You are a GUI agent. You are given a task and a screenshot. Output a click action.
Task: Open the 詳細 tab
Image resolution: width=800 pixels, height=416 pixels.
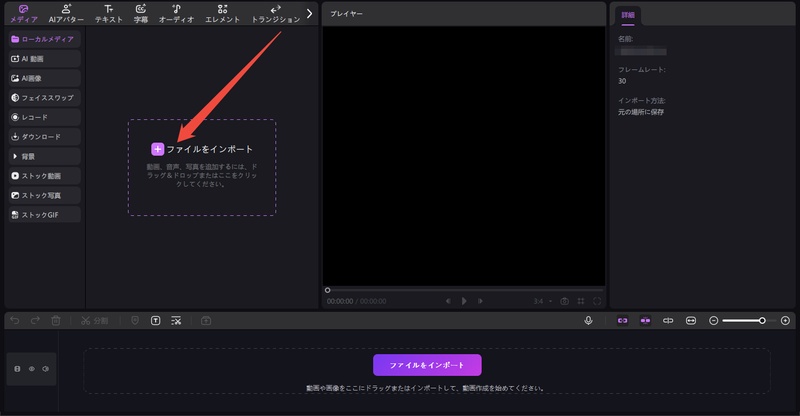(628, 15)
